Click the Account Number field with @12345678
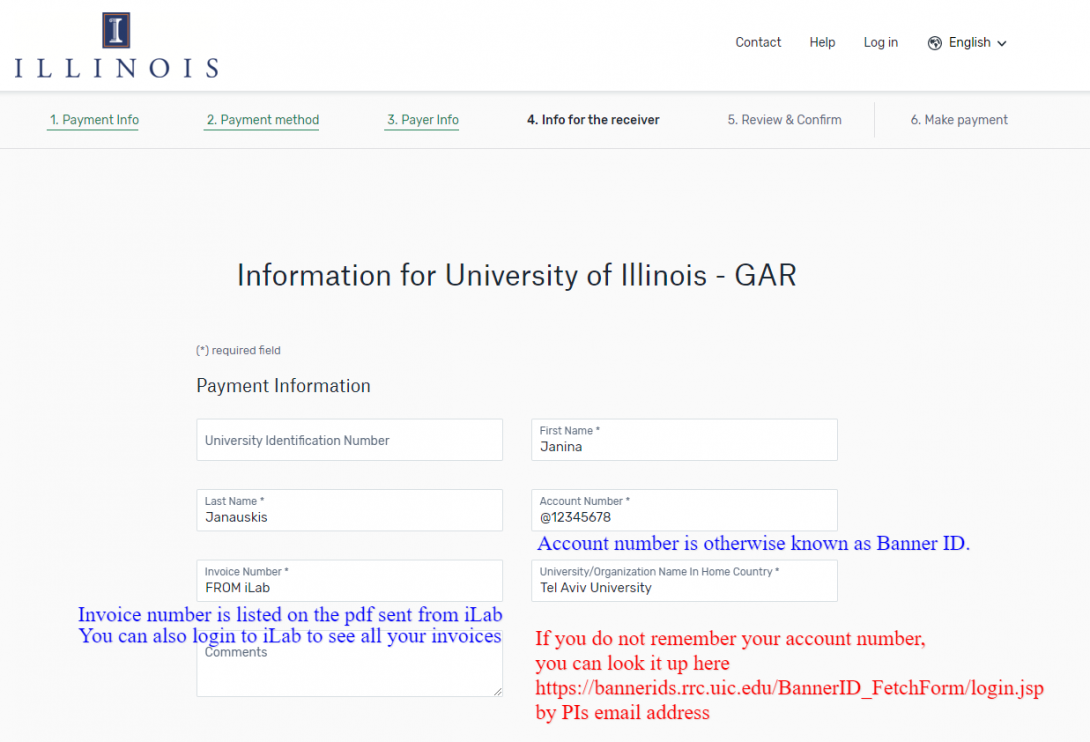 (684, 510)
